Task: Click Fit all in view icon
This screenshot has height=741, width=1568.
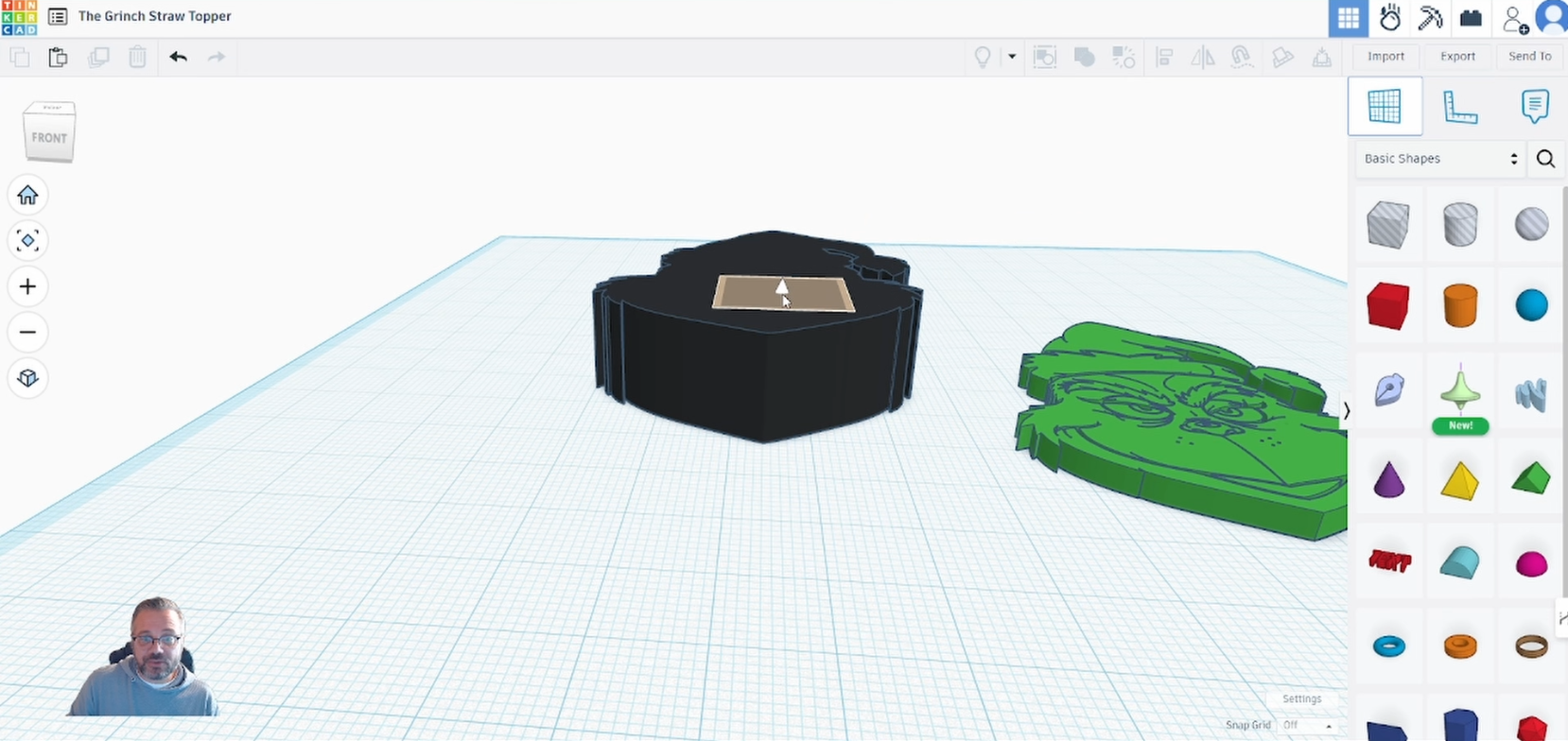Action: click(x=27, y=241)
